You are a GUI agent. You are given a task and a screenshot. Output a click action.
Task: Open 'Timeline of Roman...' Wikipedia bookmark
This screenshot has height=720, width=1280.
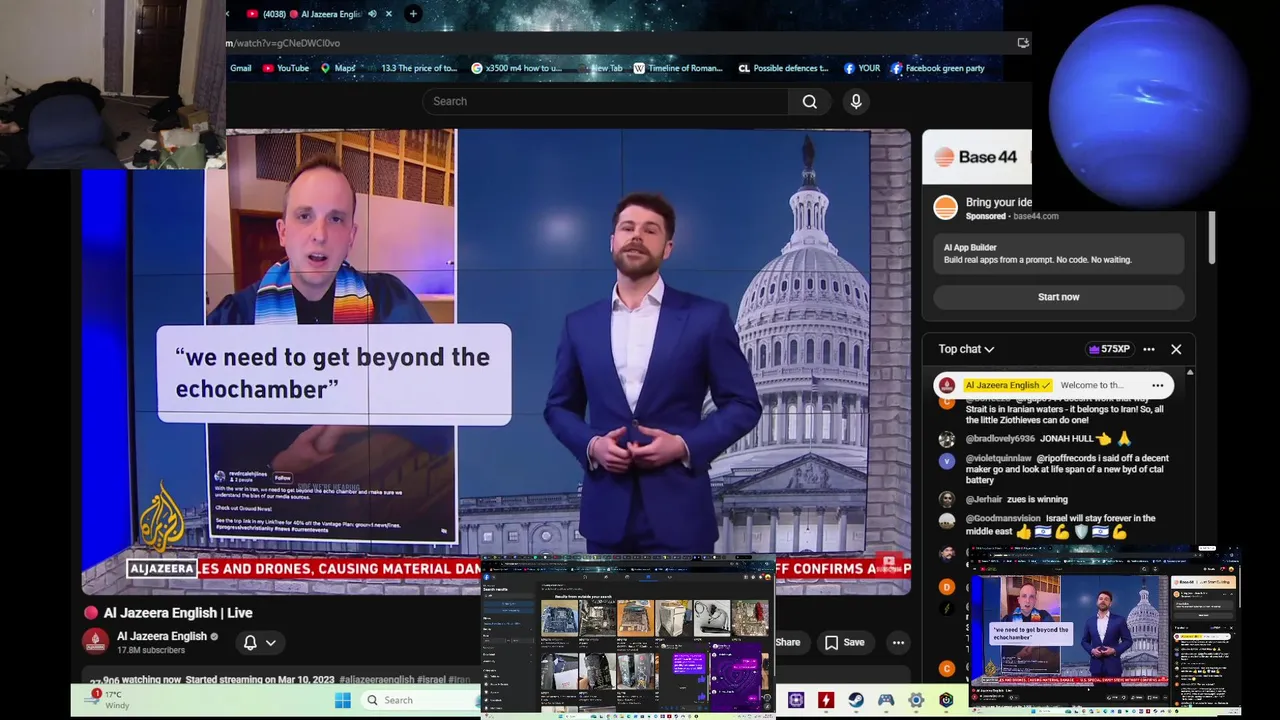pyautogui.click(x=677, y=68)
